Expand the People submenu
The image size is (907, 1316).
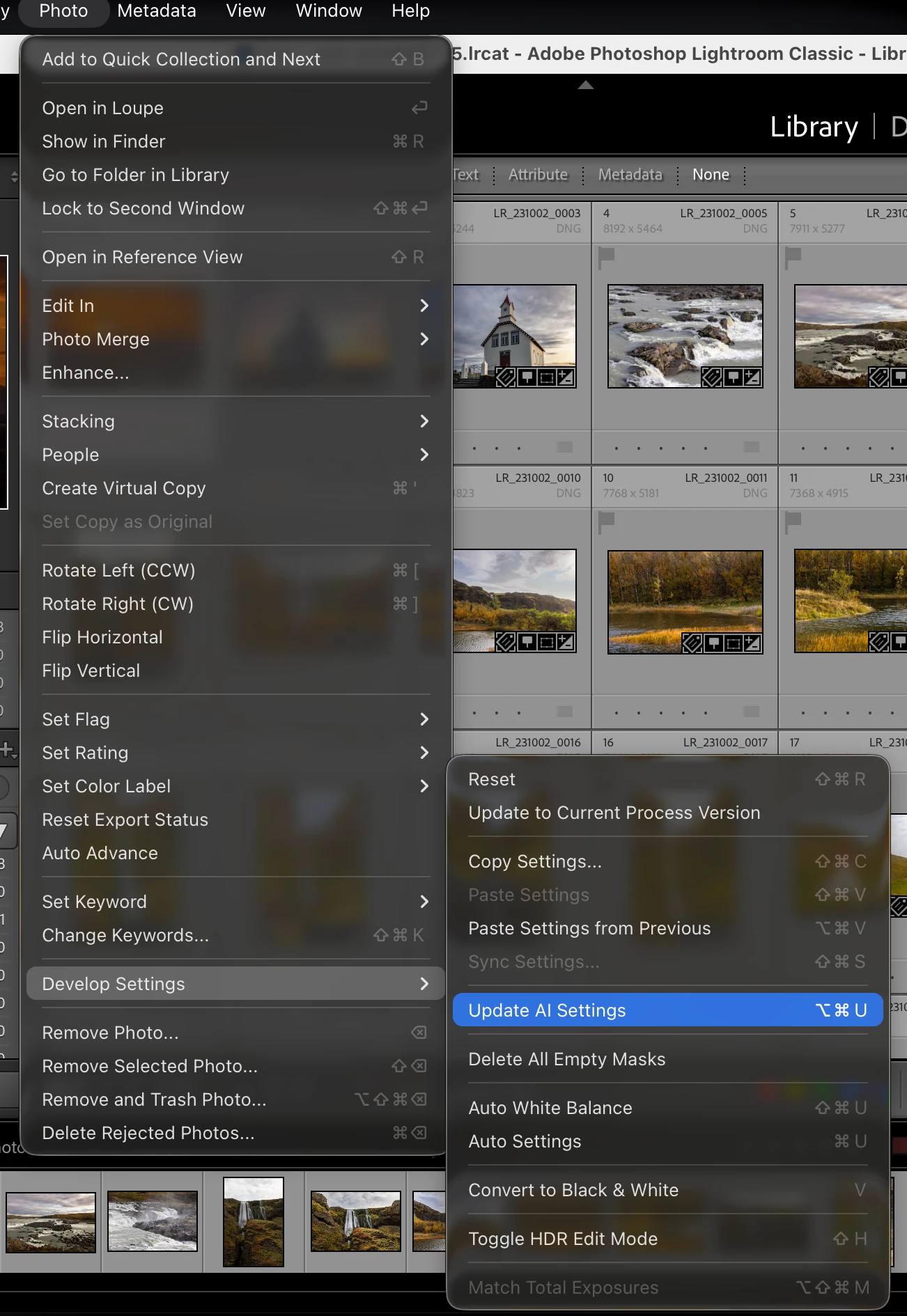pos(235,455)
